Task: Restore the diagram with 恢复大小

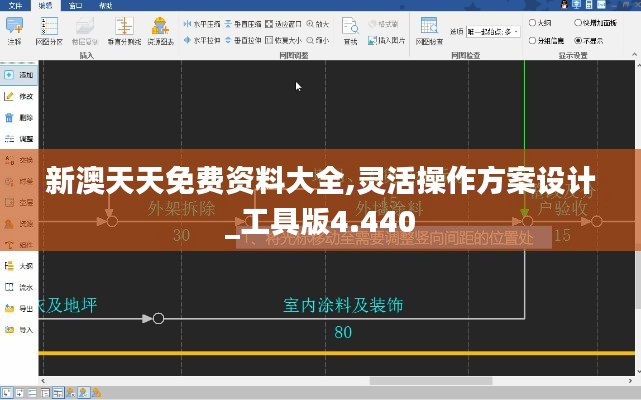Action: (x=283, y=40)
